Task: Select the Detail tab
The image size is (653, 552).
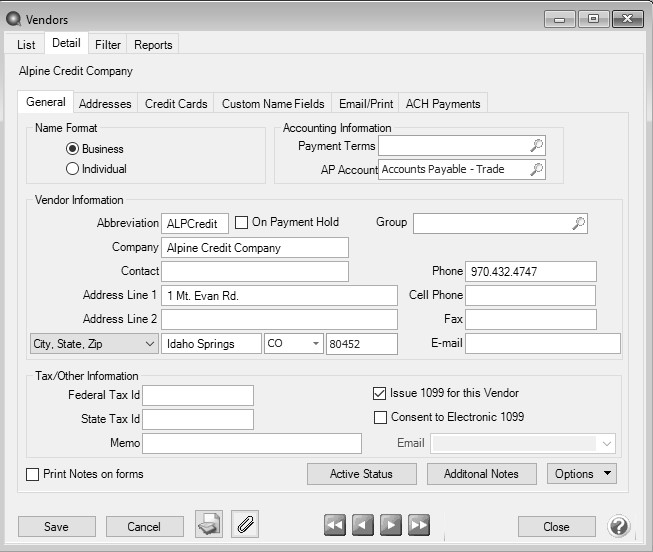Action: [x=66, y=43]
